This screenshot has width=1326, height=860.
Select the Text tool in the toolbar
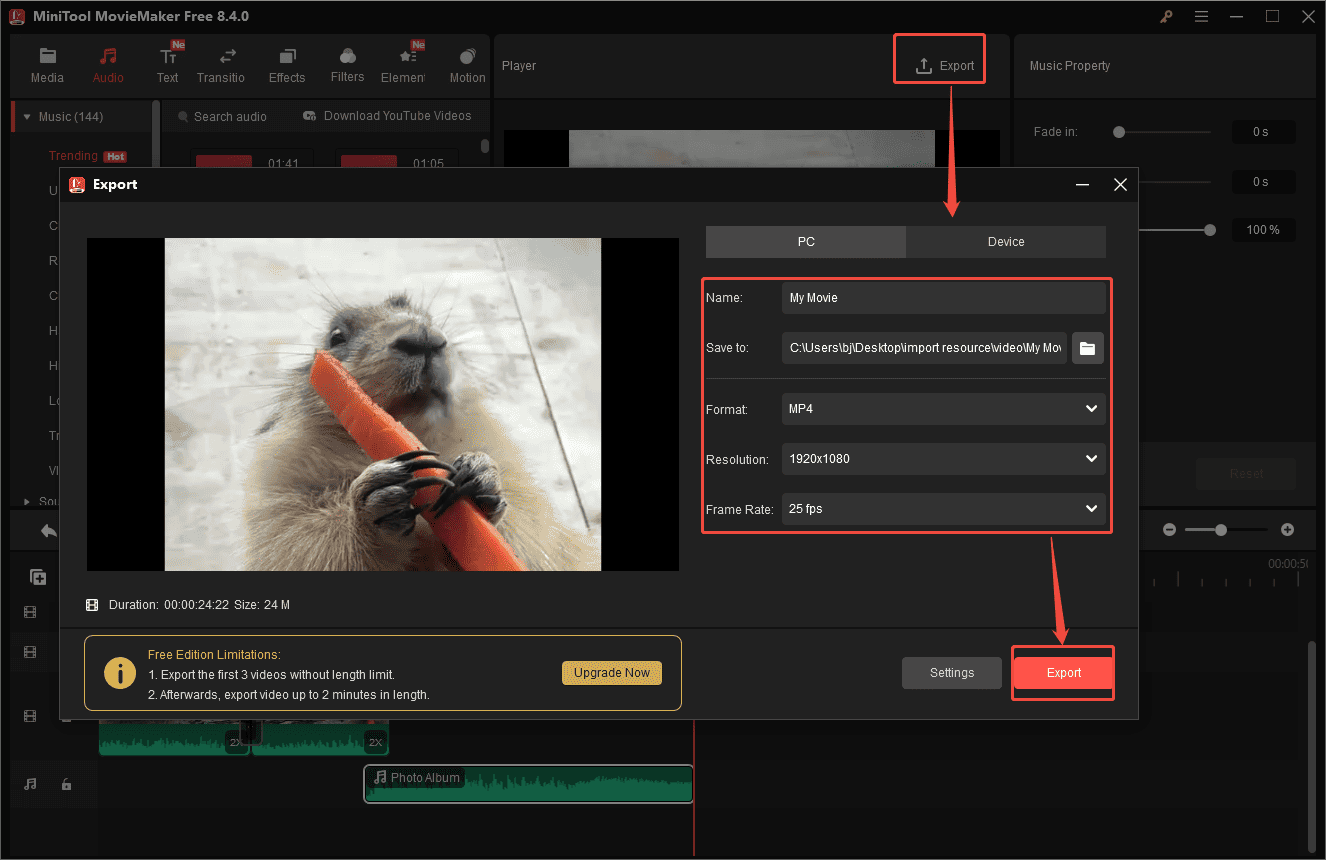tap(167, 63)
